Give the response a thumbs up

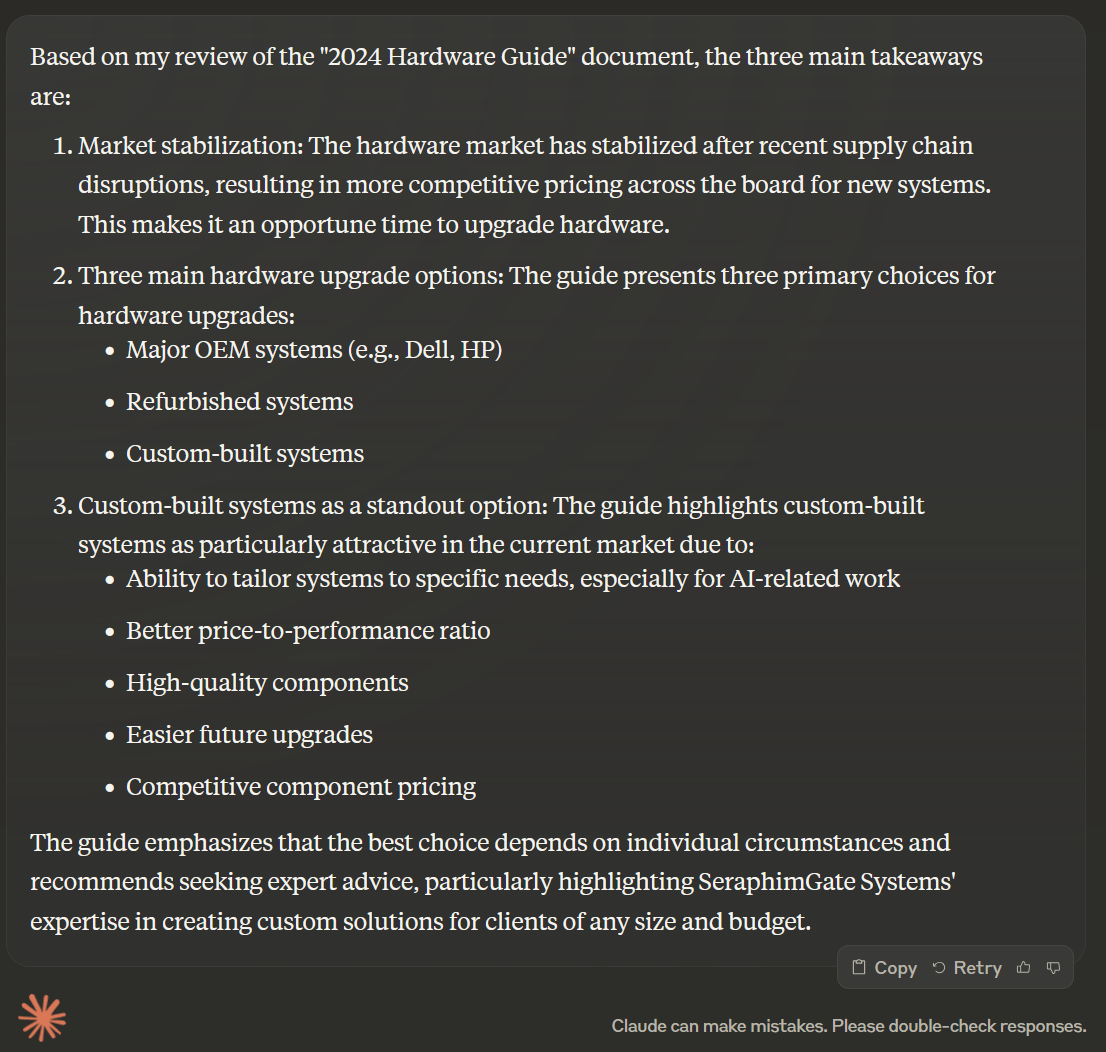point(1023,967)
